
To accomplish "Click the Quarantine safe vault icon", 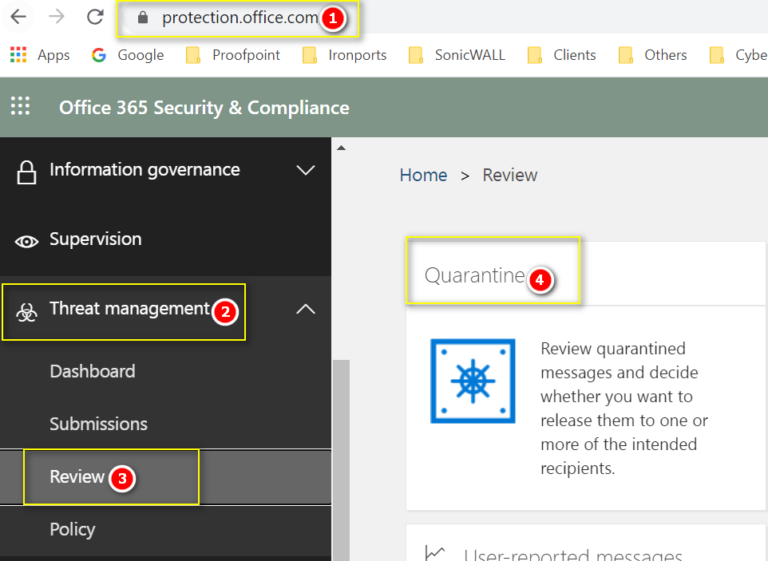I will (x=473, y=381).
